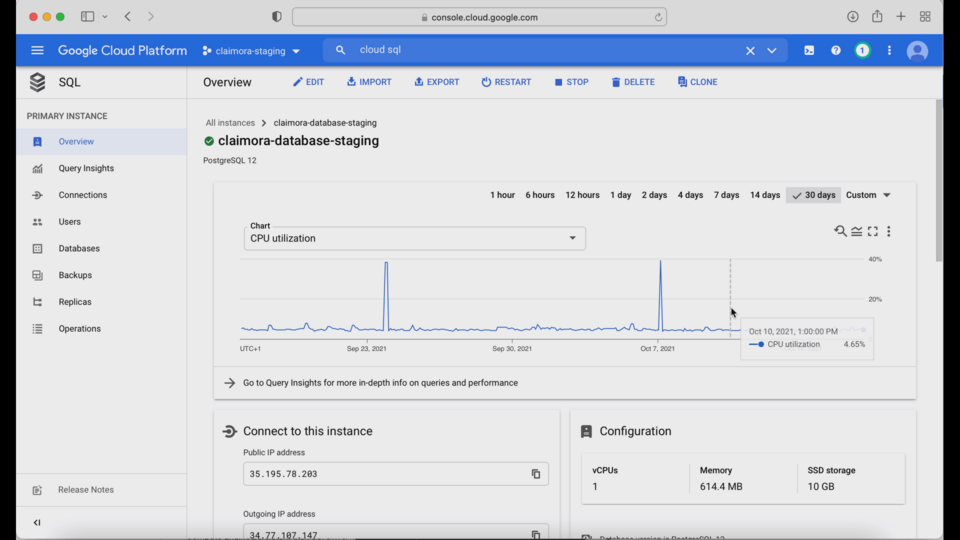Viewport: 960px width, 540px height.
Task: Select the 14 days time range
Action: pyautogui.click(x=765, y=195)
